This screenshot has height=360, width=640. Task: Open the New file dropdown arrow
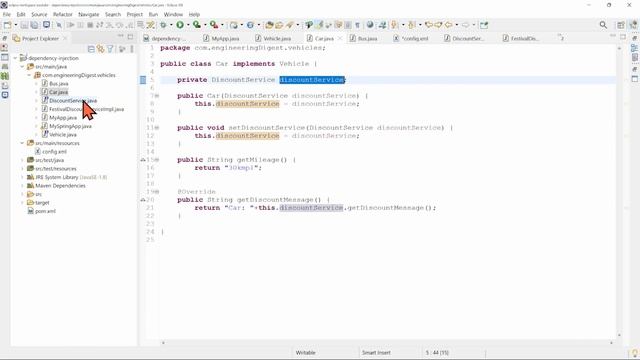coord(16,25)
